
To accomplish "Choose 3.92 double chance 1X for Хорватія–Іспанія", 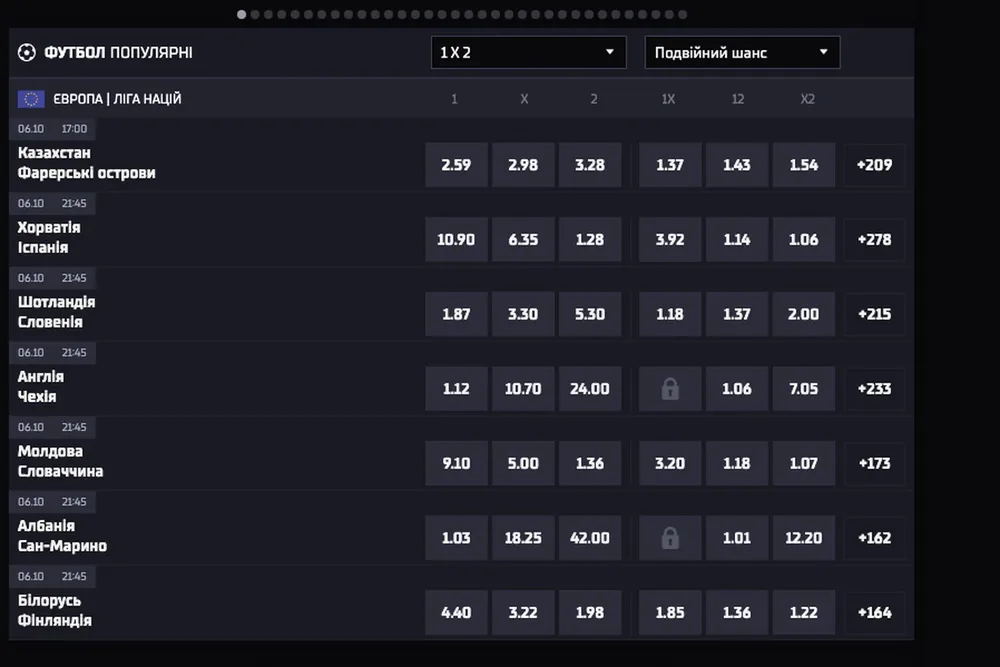I will pos(670,239).
